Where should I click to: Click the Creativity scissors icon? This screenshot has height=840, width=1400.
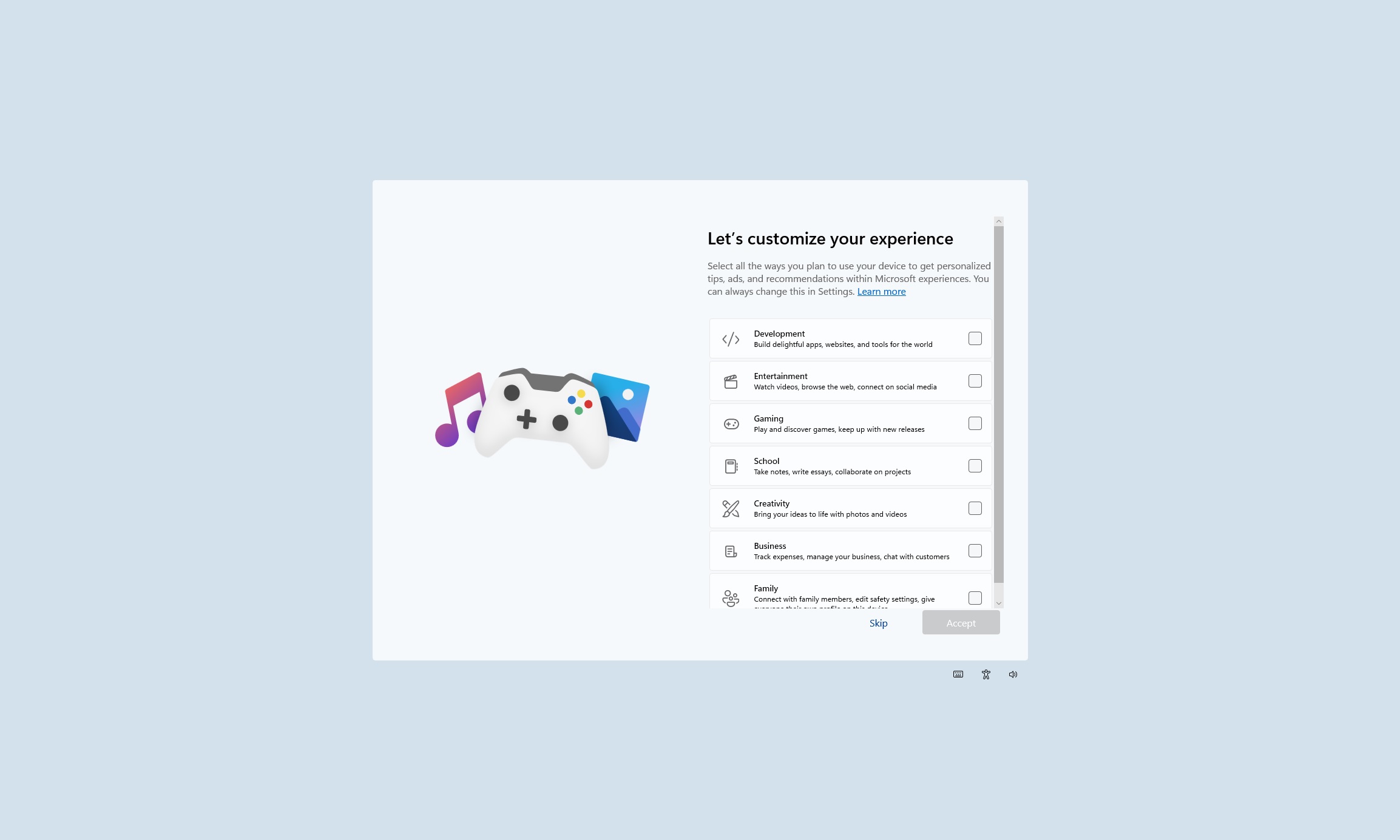coord(730,509)
